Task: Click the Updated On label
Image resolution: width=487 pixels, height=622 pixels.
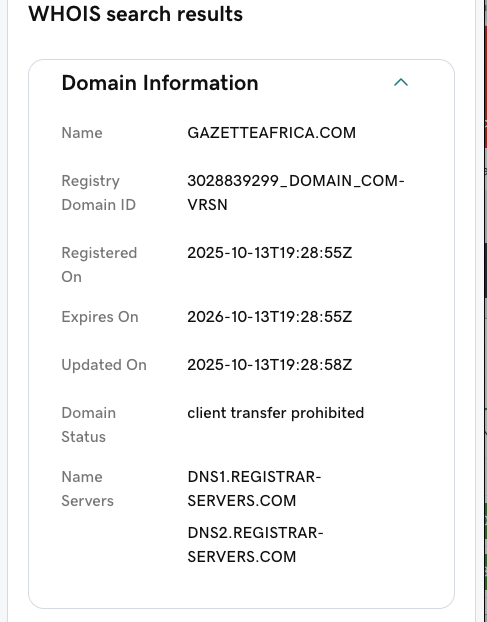Action: pos(104,365)
